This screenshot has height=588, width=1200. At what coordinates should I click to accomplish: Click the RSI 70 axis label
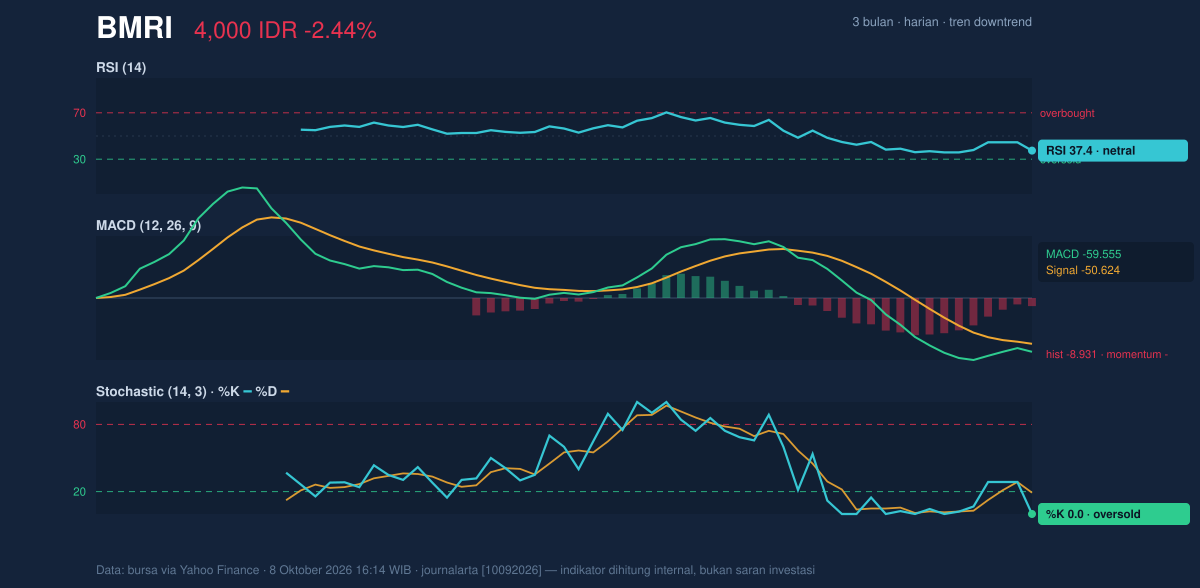[x=79, y=113]
